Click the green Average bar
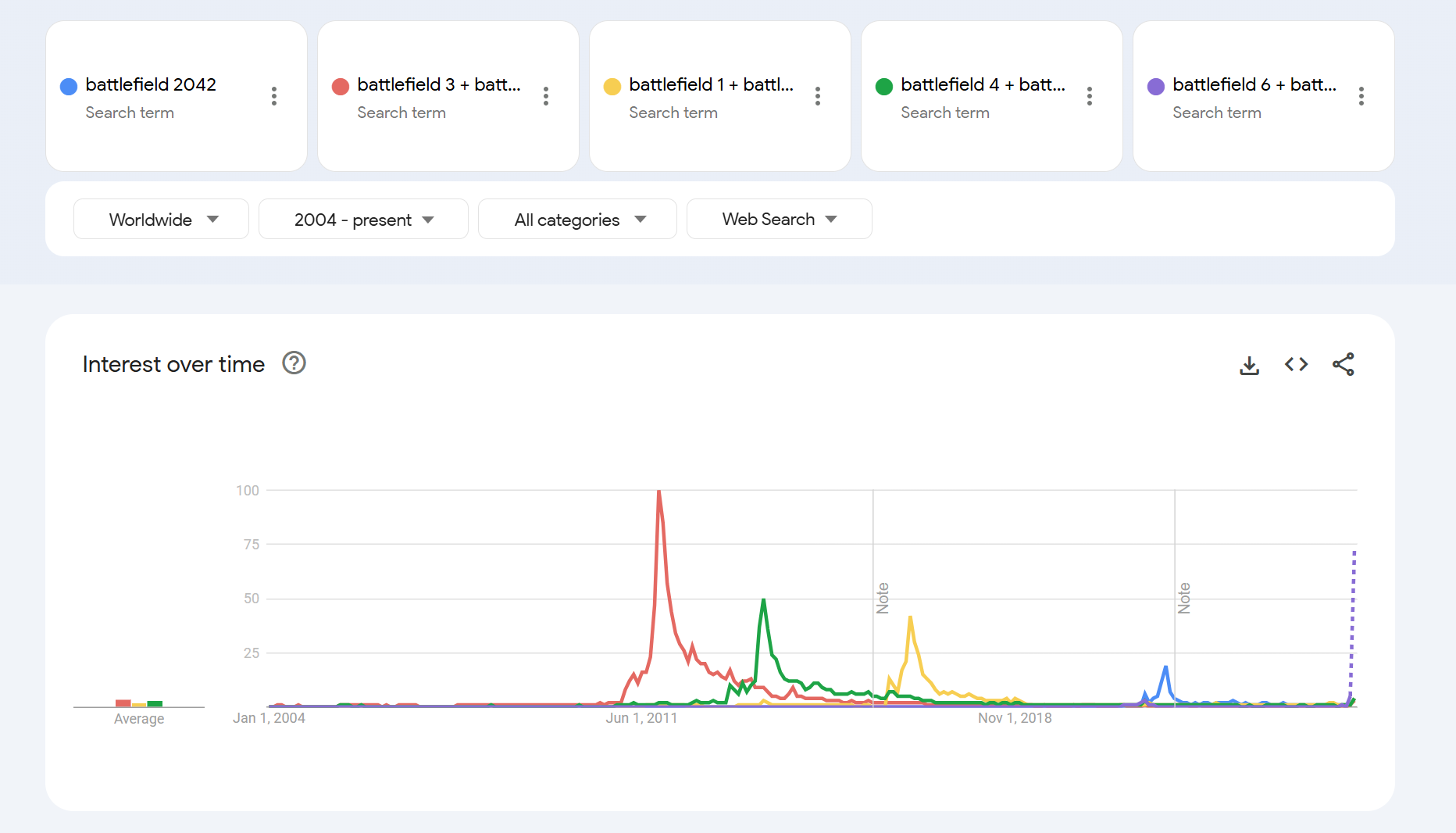The image size is (1456, 833). click(x=155, y=704)
